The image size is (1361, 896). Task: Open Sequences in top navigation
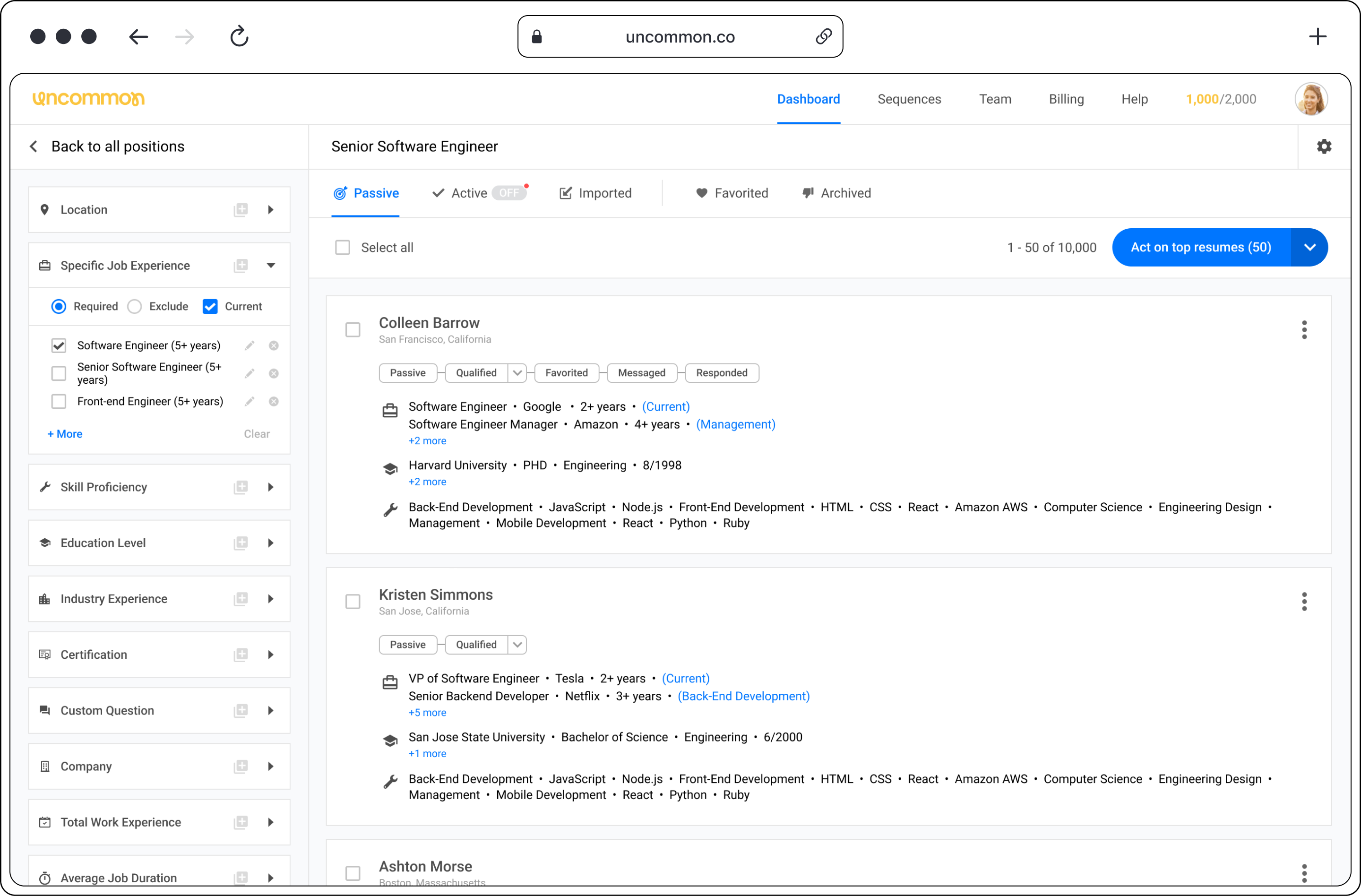tap(909, 99)
